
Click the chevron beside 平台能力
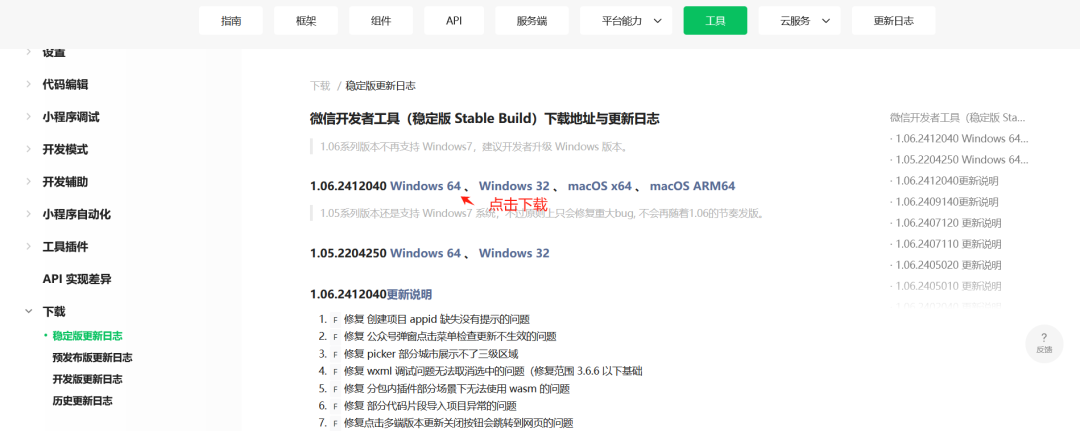click(x=658, y=21)
